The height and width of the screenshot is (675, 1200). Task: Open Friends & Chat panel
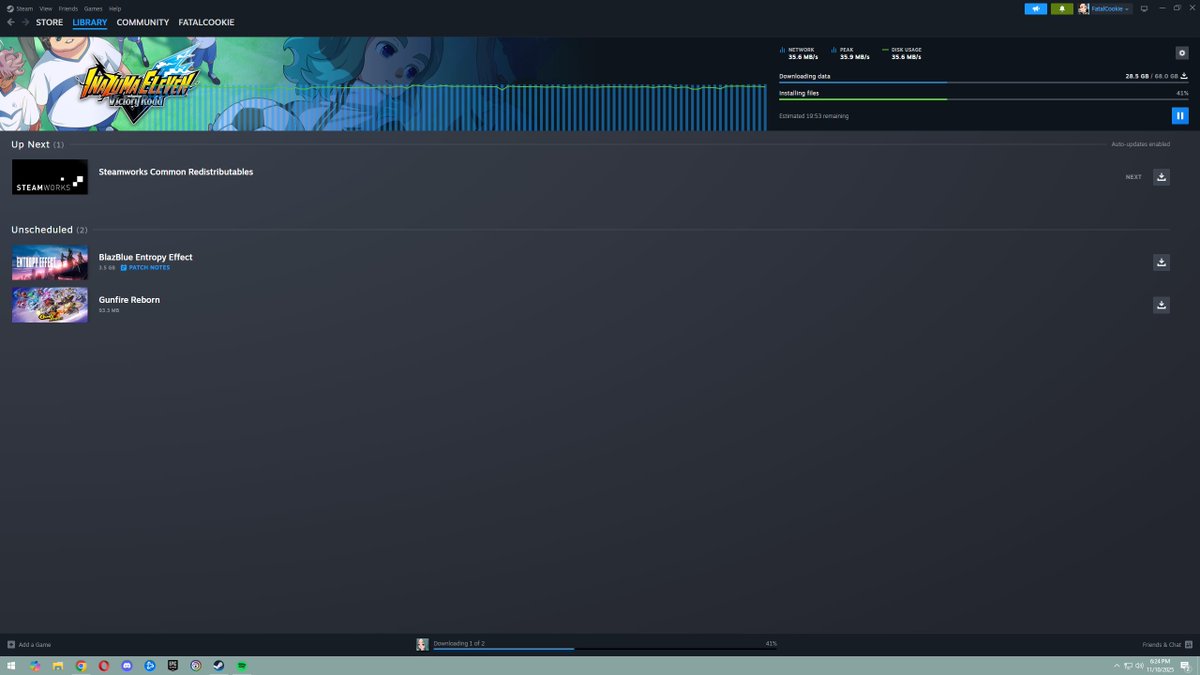pos(1167,645)
